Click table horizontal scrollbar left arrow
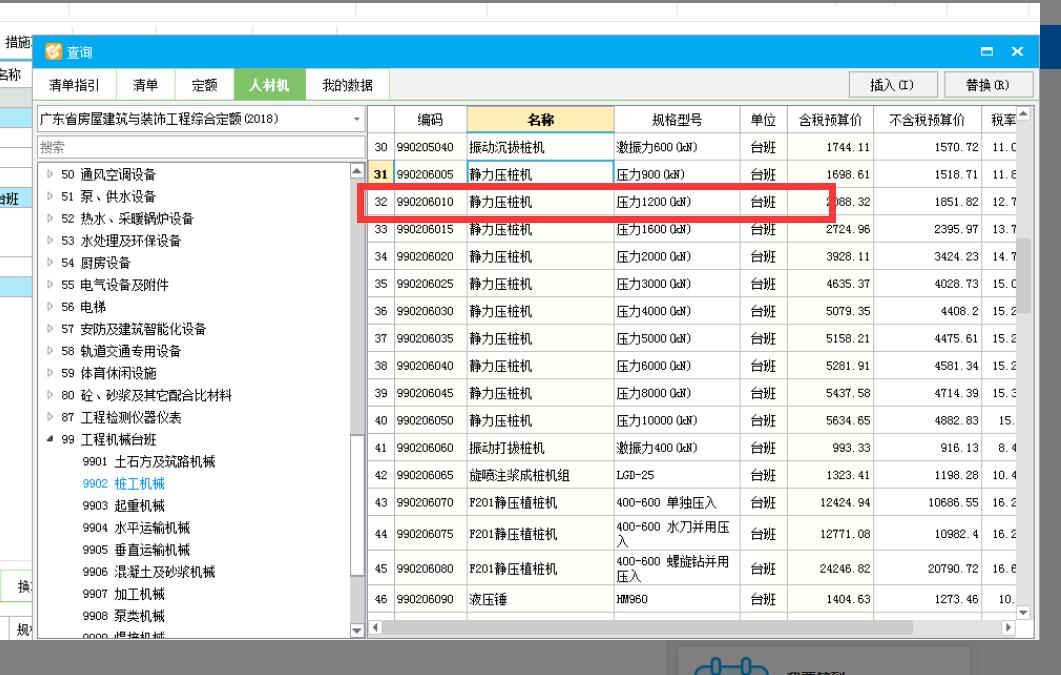 coord(376,628)
